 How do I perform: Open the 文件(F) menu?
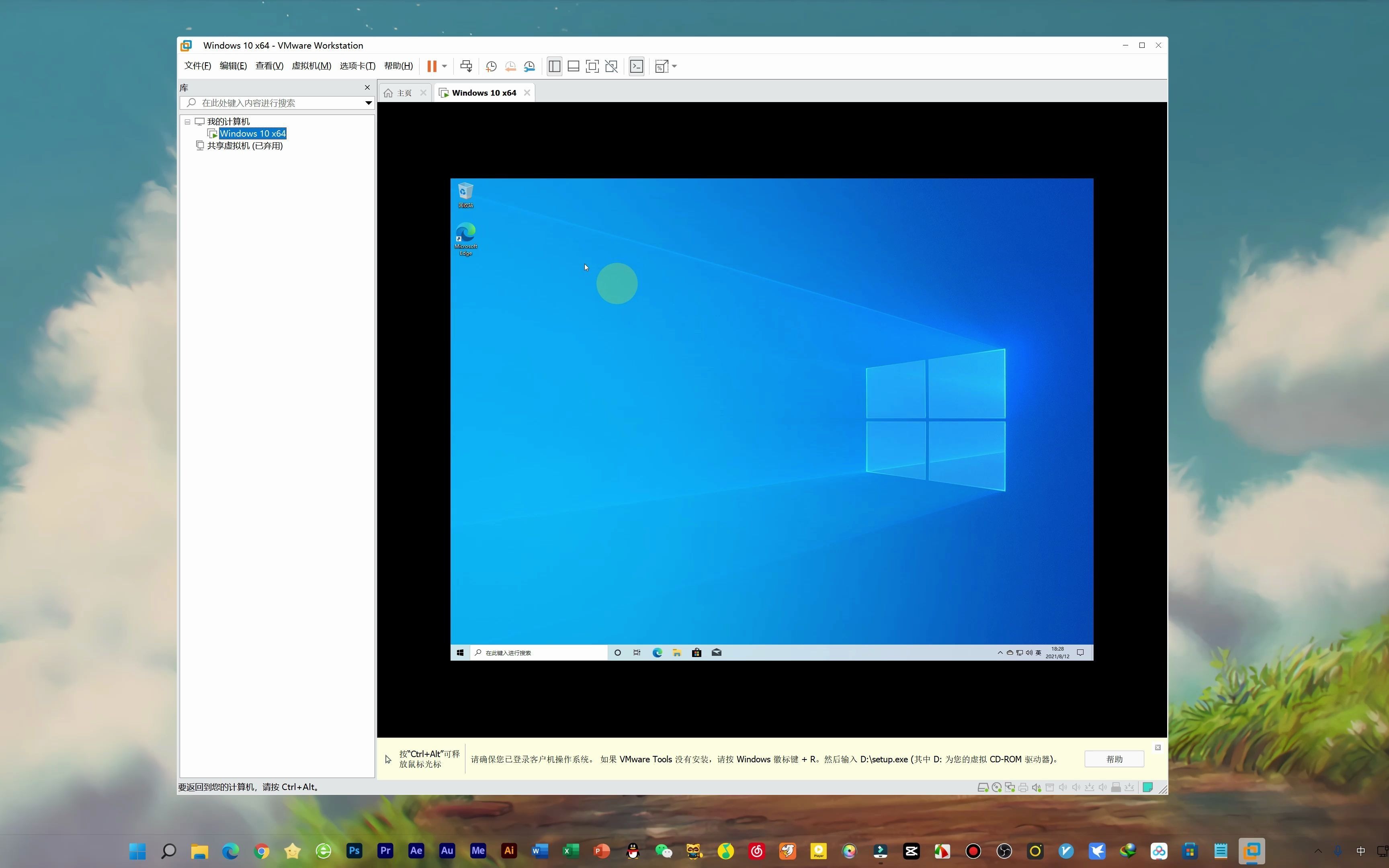click(x=197, y=66)
